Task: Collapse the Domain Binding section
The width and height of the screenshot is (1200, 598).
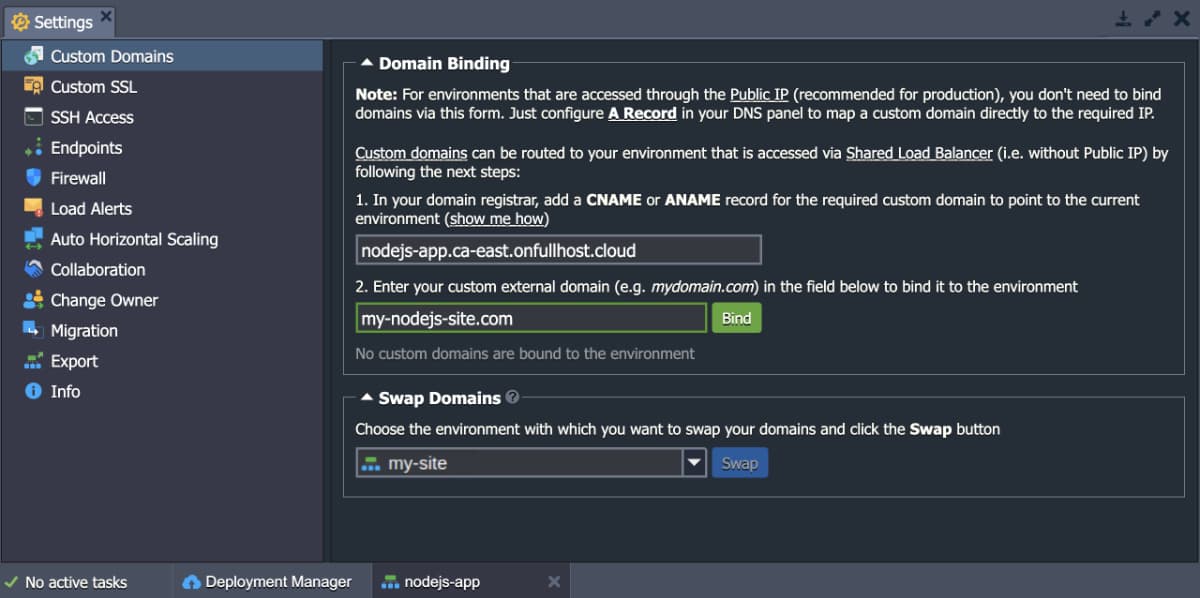Action: pos(367,63)
